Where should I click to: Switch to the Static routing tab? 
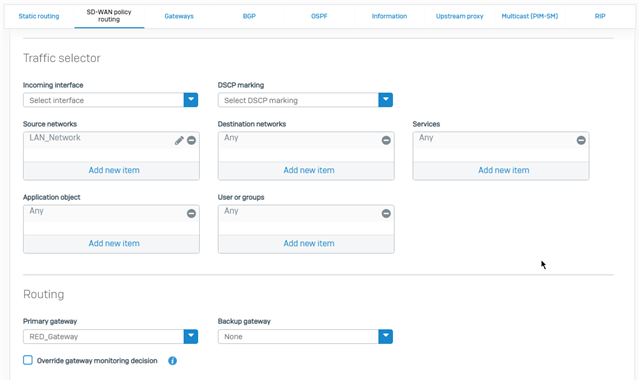[x=39, y=16]
